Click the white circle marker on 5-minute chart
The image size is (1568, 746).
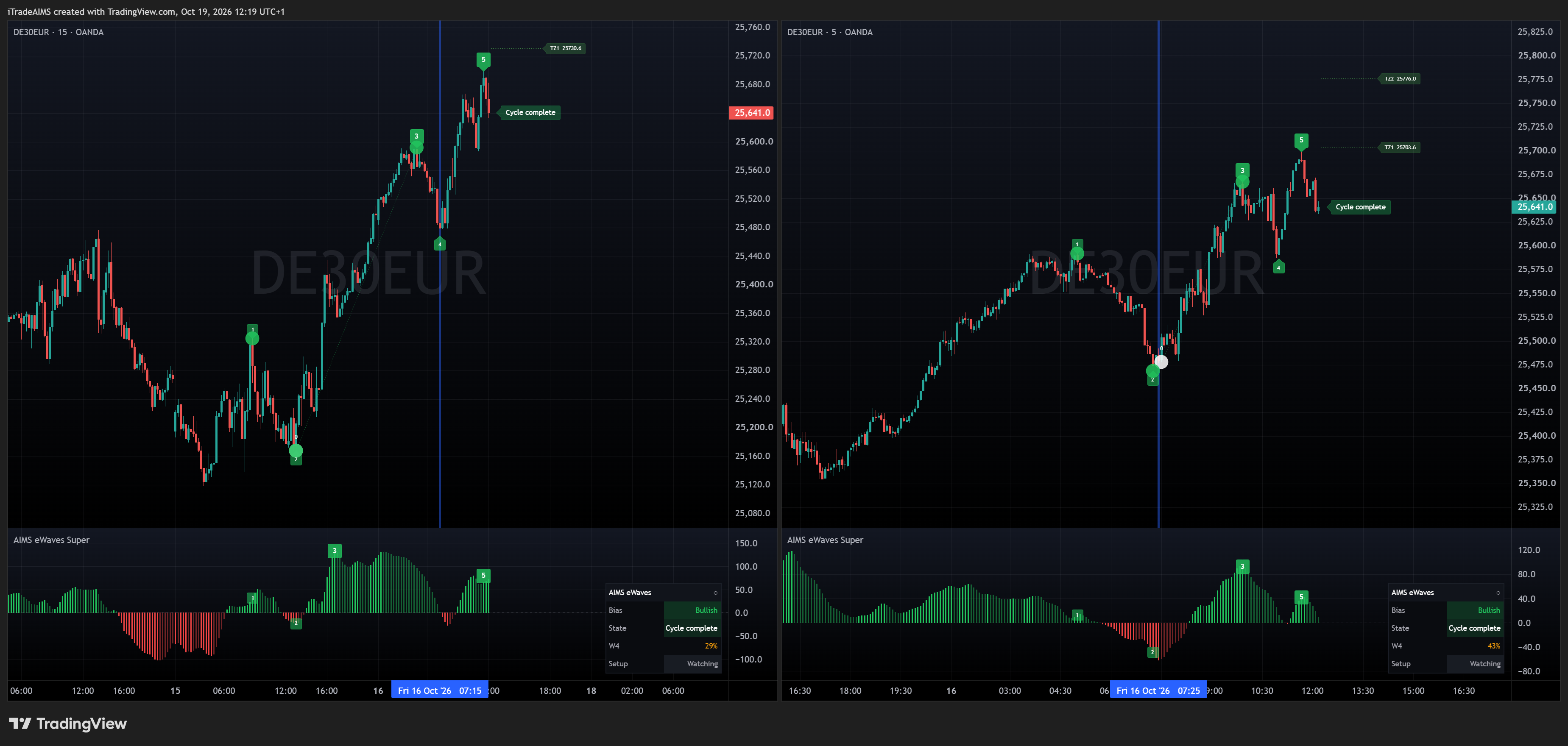pos(1161,362)
